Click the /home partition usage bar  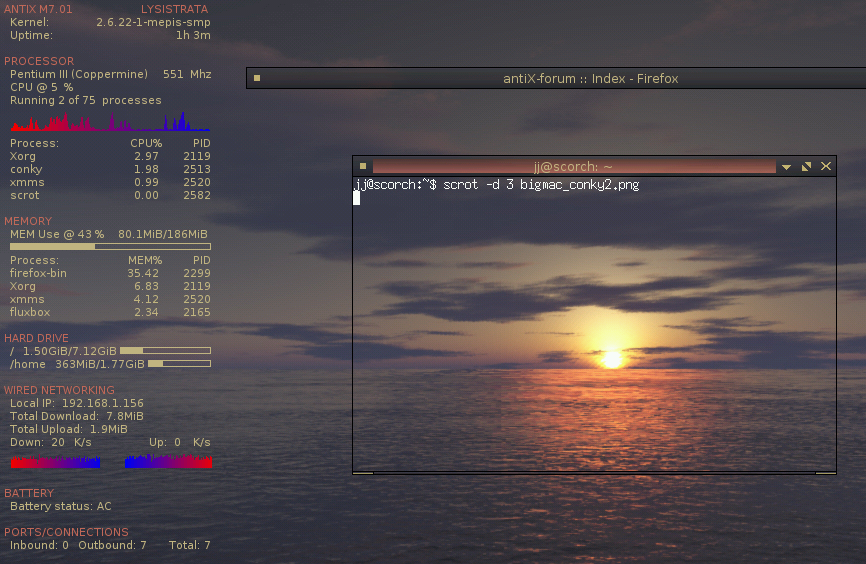[179, 363]
